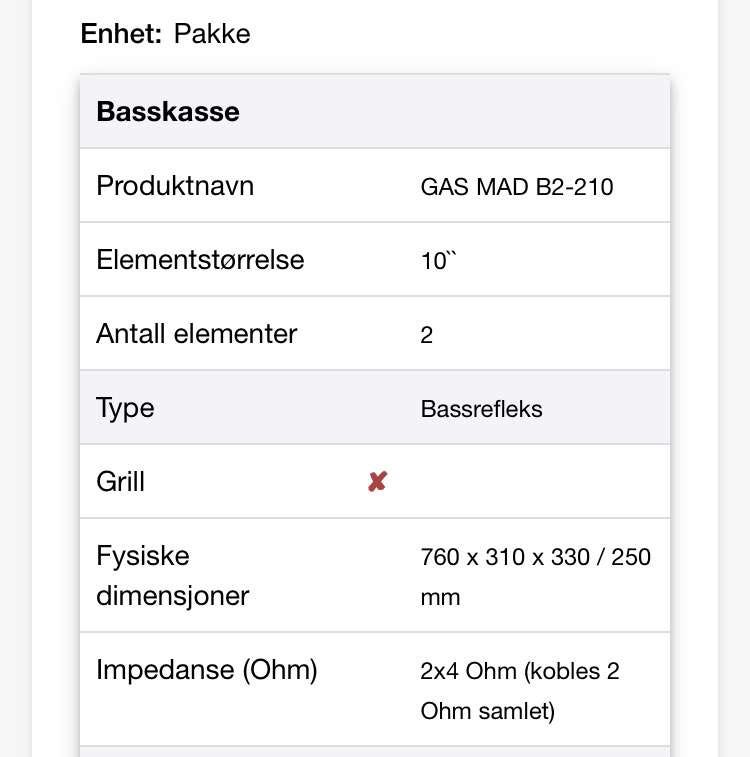The height and width of the screenshot is (757, 750).
Task: Click the Enhet label above the table
Action: point(121,33)
